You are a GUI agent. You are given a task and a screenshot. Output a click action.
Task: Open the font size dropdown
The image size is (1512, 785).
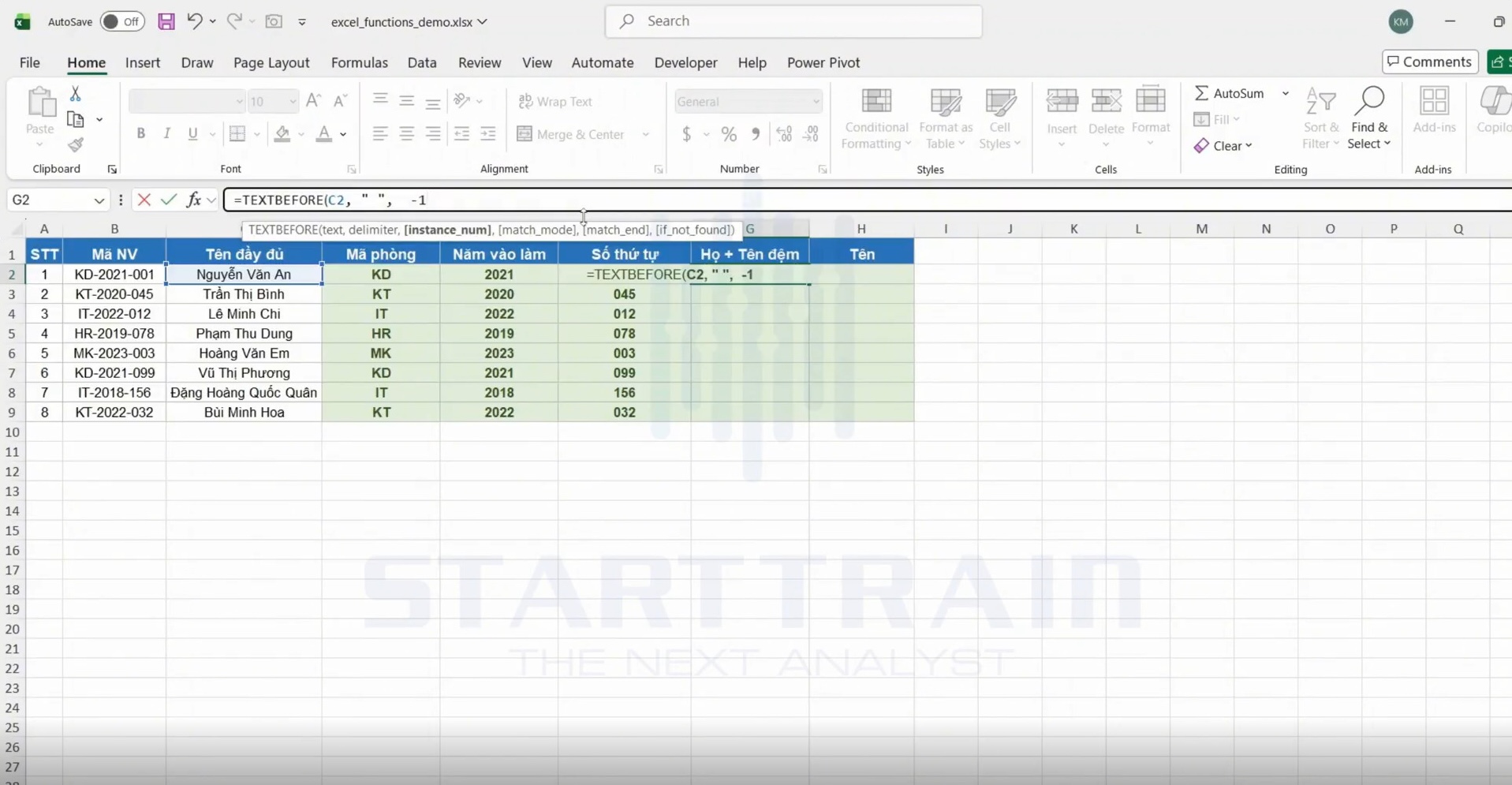coord(293,102)
